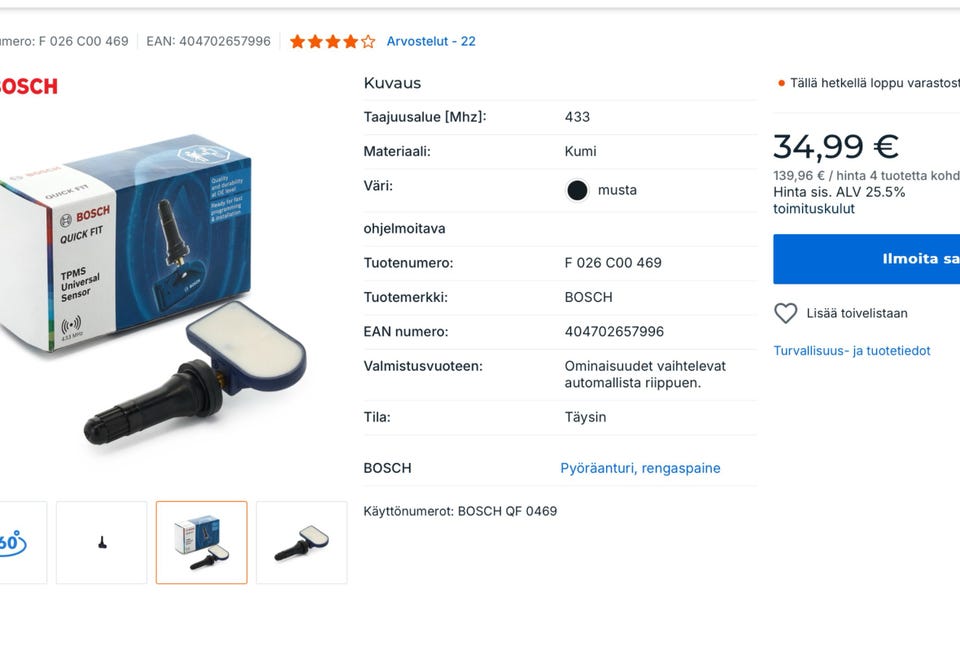This screenshot has height=667, width=960.
Task: Open Turvallisuus- ja tuotetiedot link
Action: point(852,351)
